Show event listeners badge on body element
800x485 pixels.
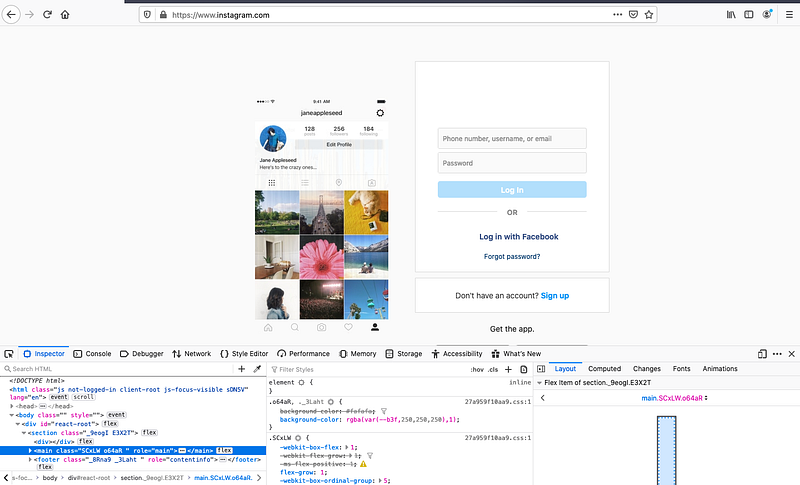(116, 415)
